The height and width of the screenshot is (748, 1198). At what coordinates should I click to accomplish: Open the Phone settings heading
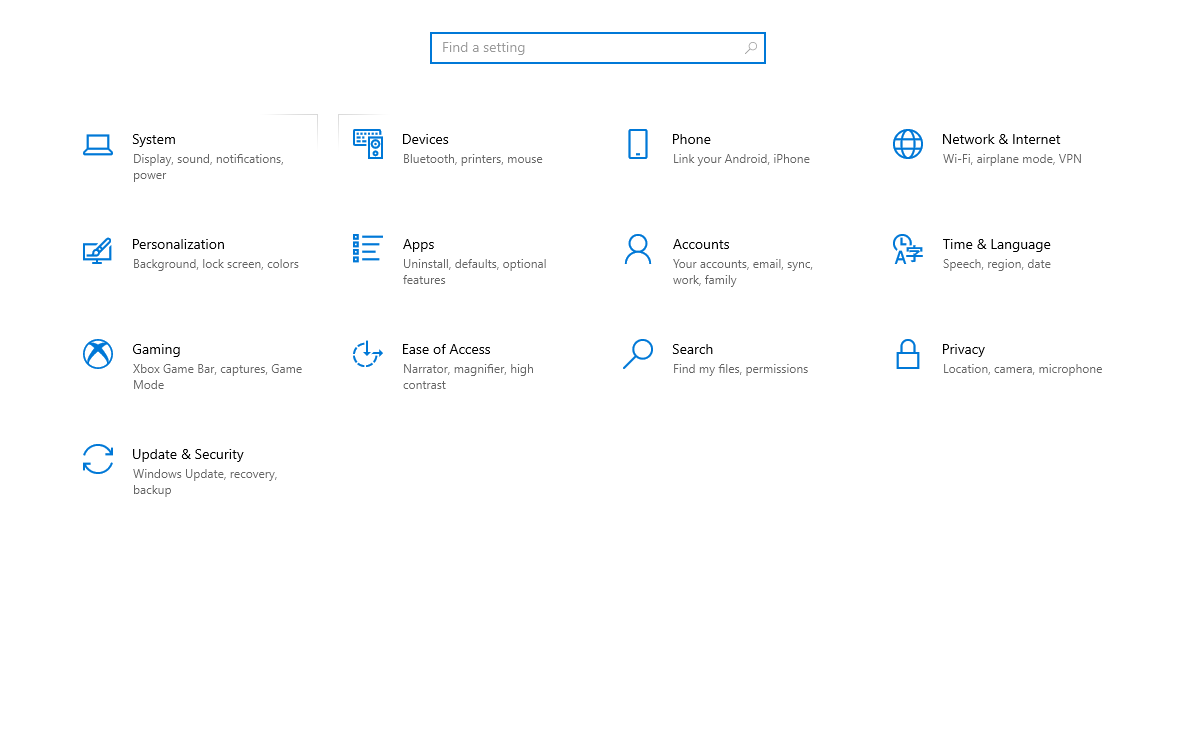tap(691, 139)
